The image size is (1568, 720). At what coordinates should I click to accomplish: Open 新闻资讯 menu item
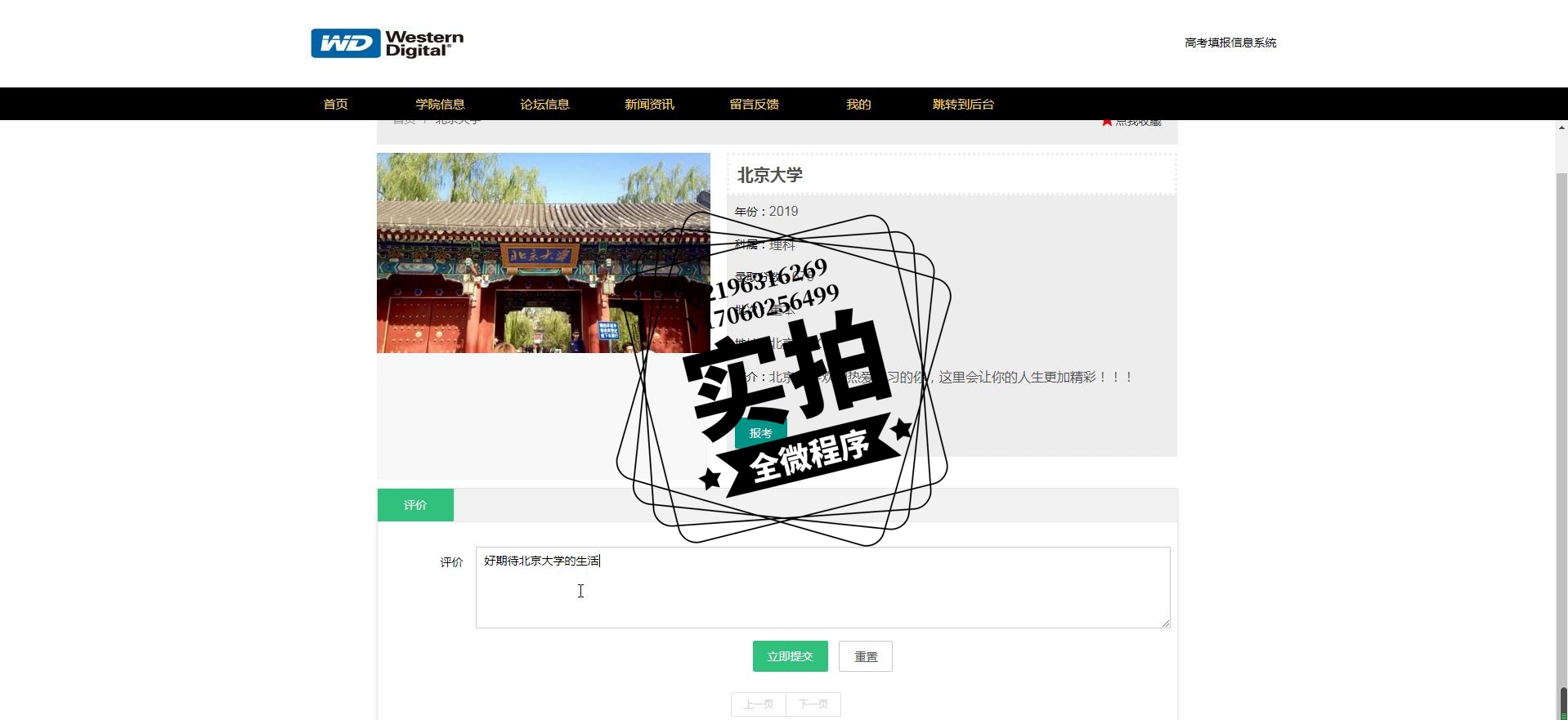[x=649, y=104]
